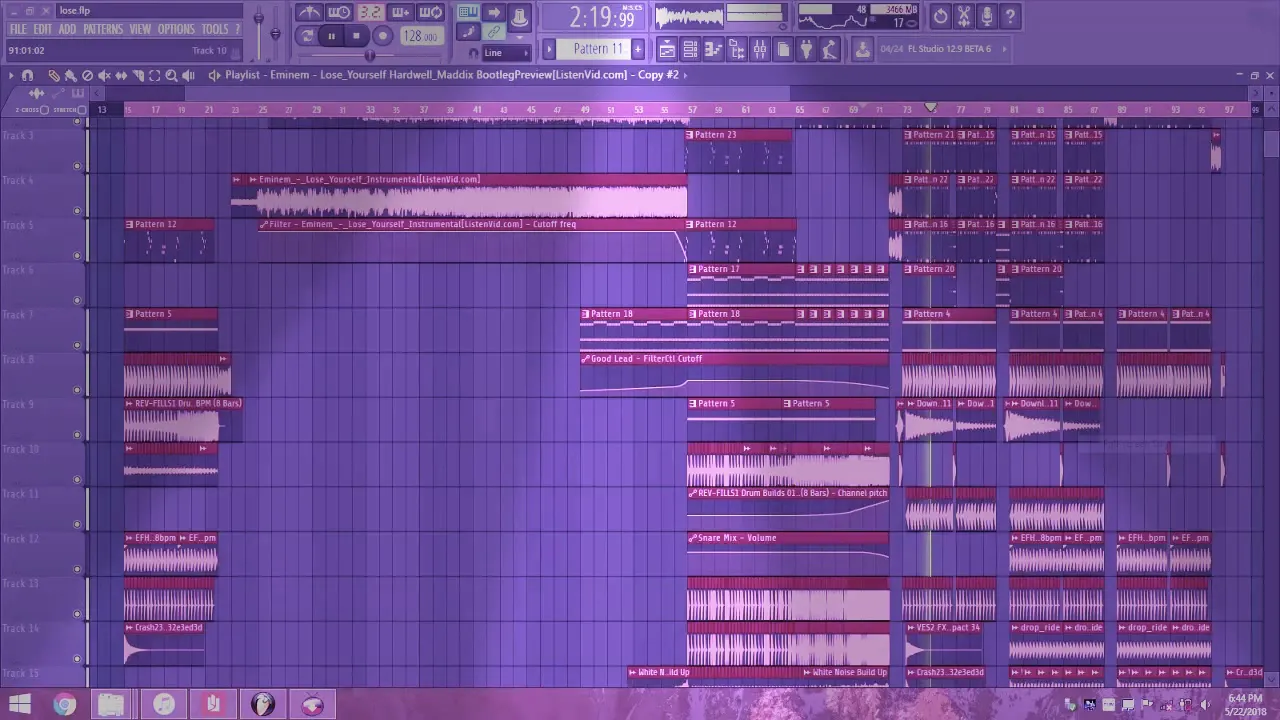Click the arrow left of Pattern 11
The height and width of the screenshot is (720, 1280).
coord(549,48)
